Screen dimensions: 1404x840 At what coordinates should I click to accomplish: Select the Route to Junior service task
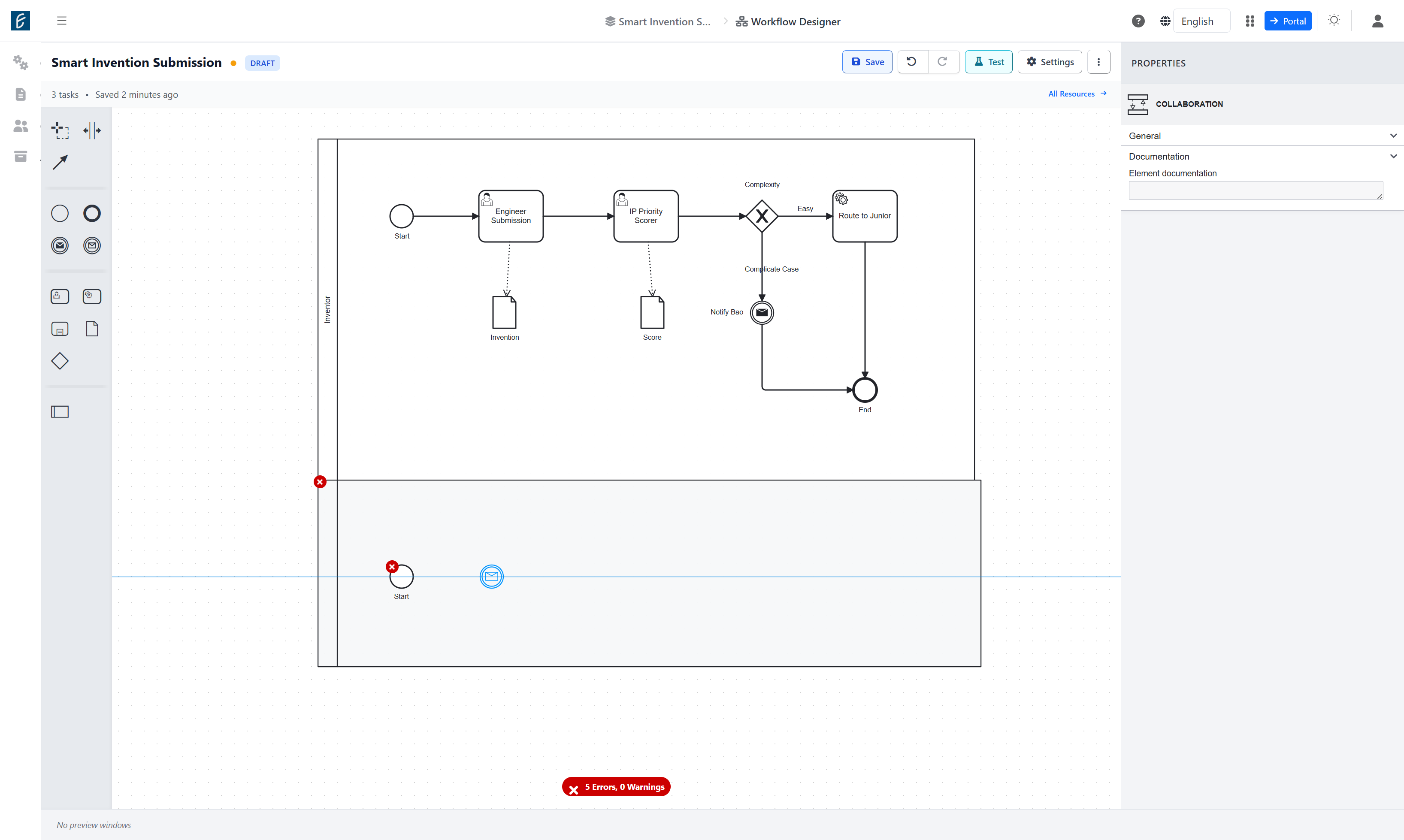coord(865,216)
